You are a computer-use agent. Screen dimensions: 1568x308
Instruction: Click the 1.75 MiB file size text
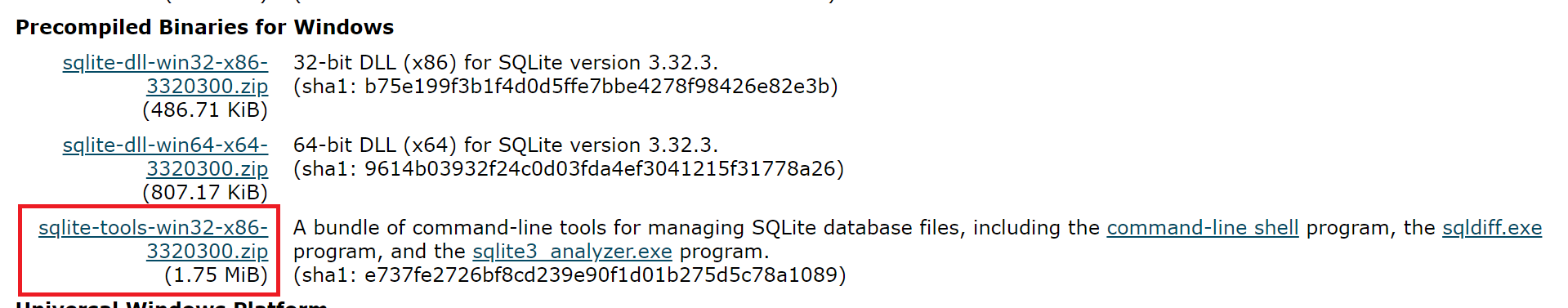[x=216, y=275]
